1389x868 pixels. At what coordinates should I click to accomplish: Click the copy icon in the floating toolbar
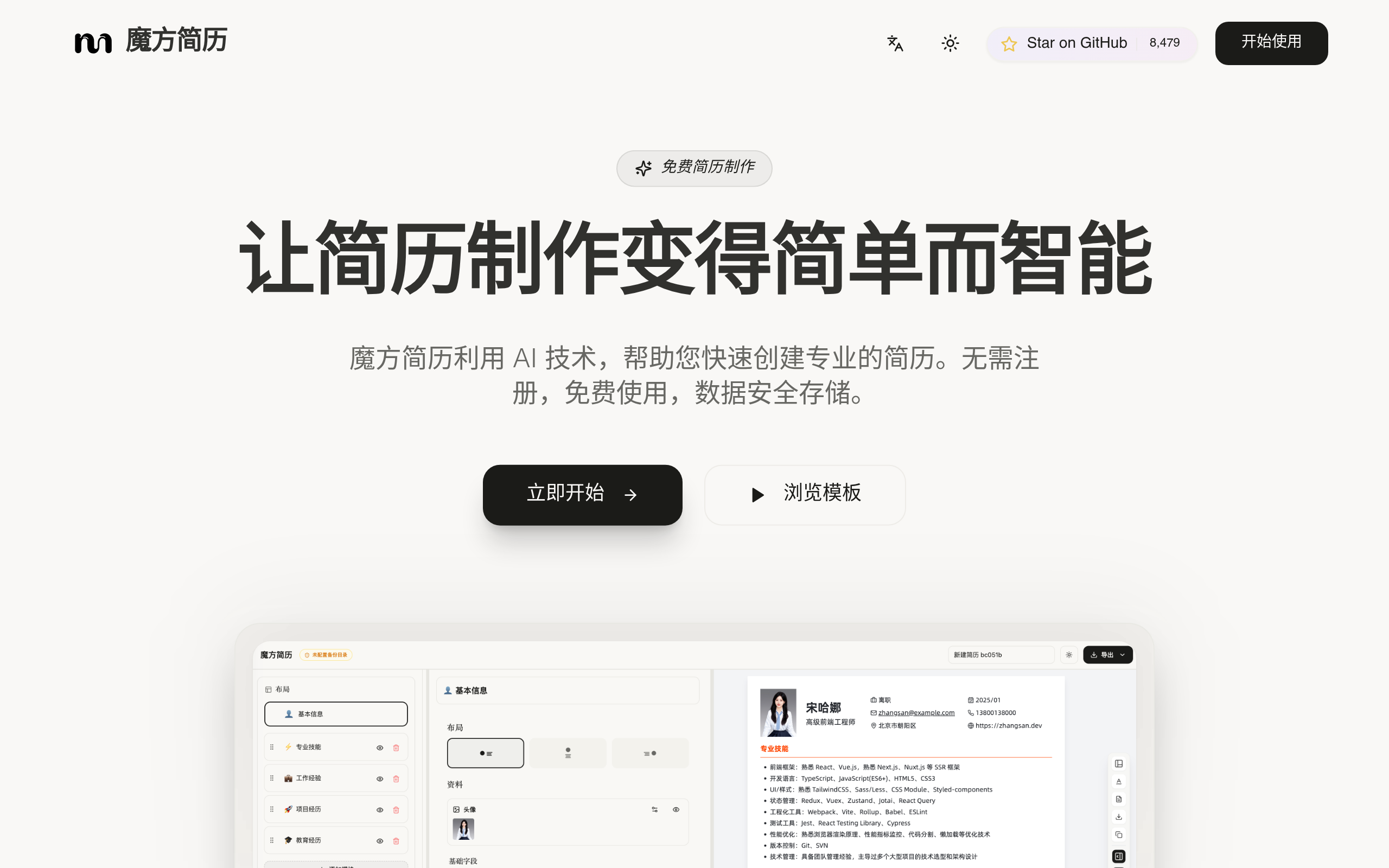pyautogui.click(x=1119, y=835)
